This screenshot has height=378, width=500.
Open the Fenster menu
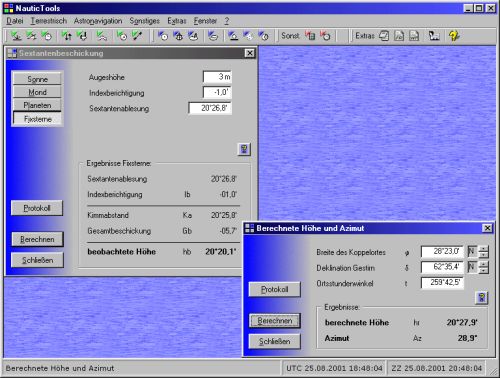point(205,21)
